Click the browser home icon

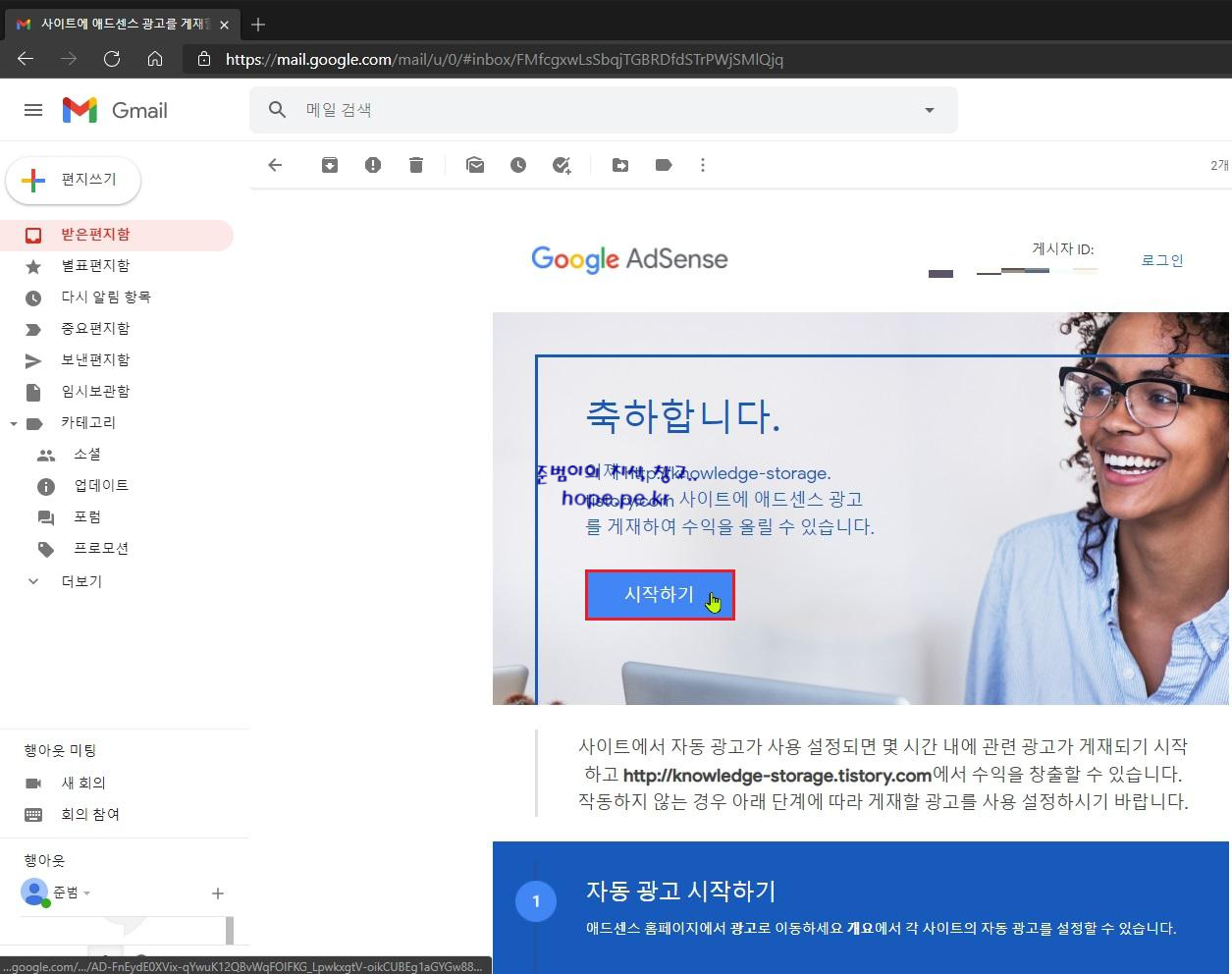[x=155, y=59]
